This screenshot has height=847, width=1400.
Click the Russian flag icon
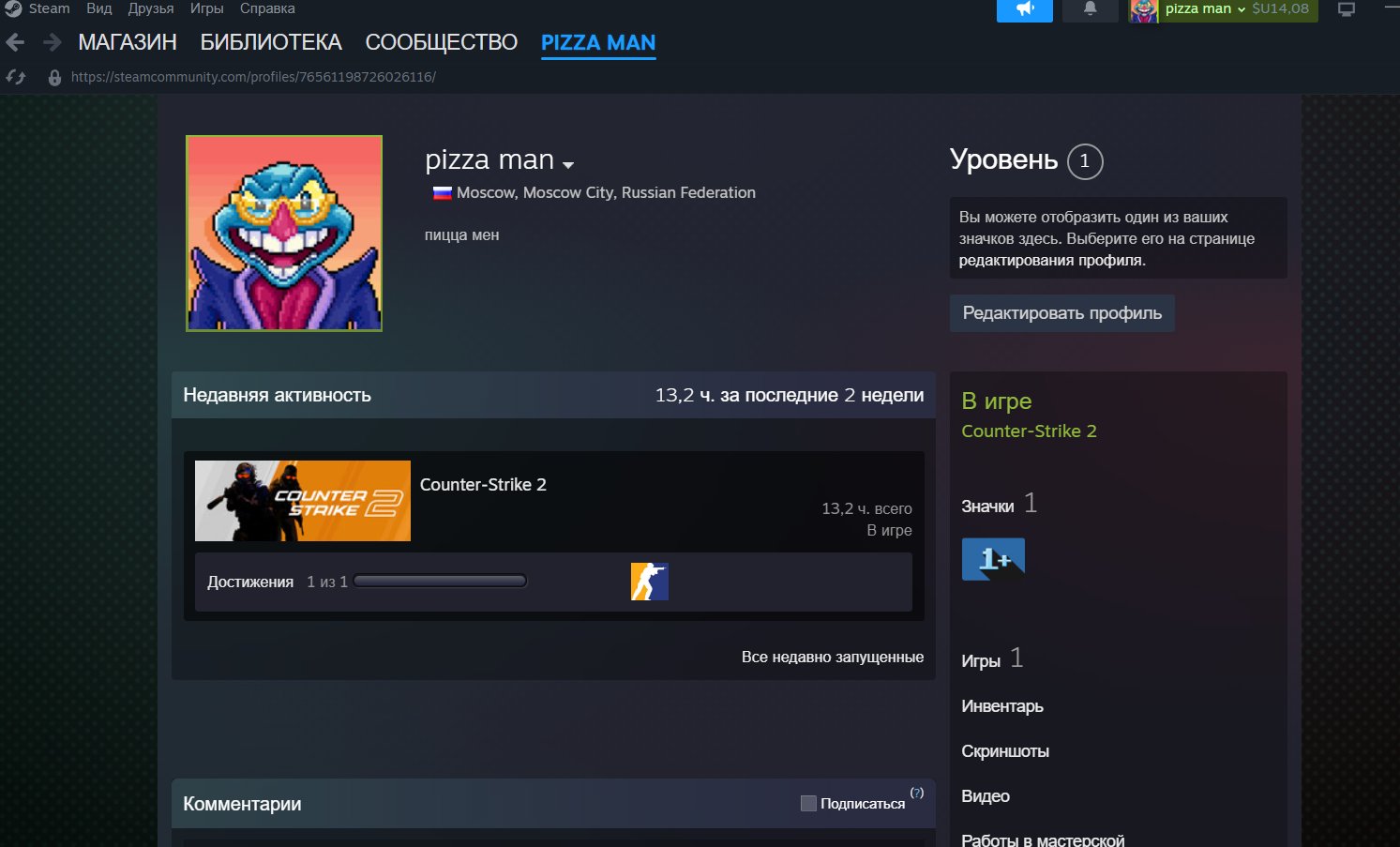pos(442,193)
